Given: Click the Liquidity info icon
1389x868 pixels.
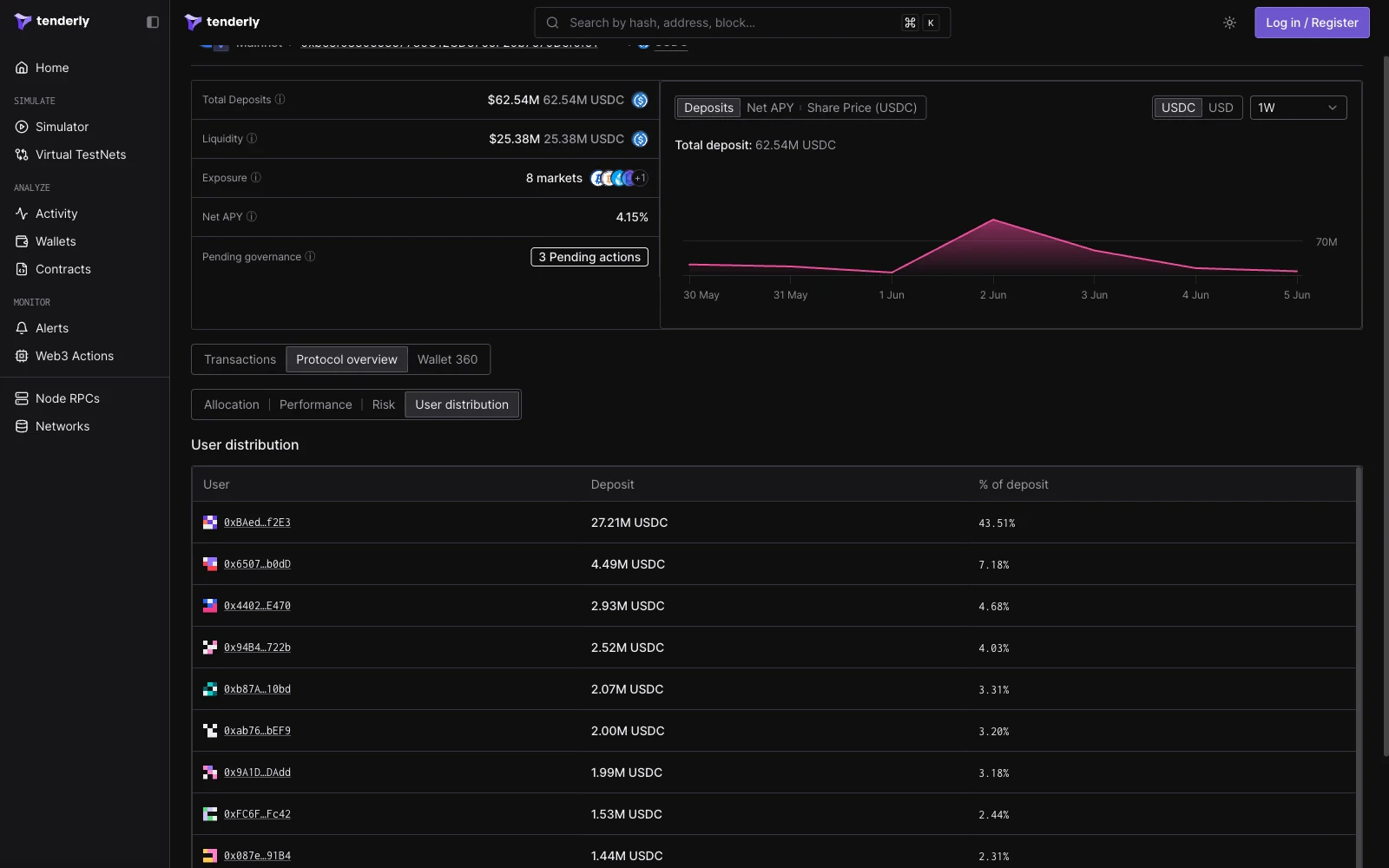Looking at the screenshot, I should coord(252,139).
